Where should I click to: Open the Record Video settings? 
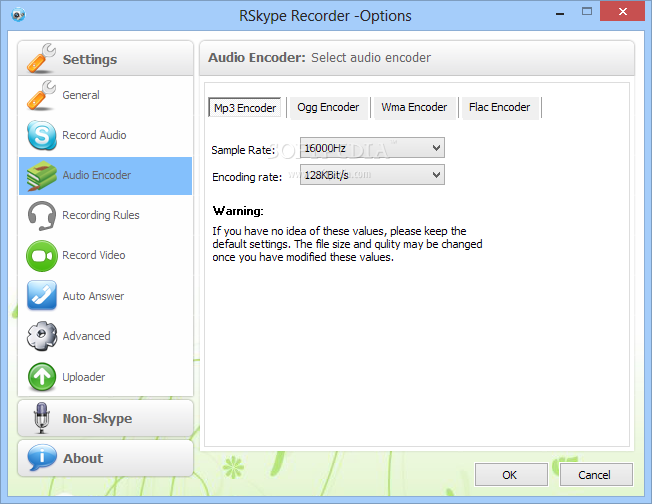pyautogui.click(x=105, y=255)
